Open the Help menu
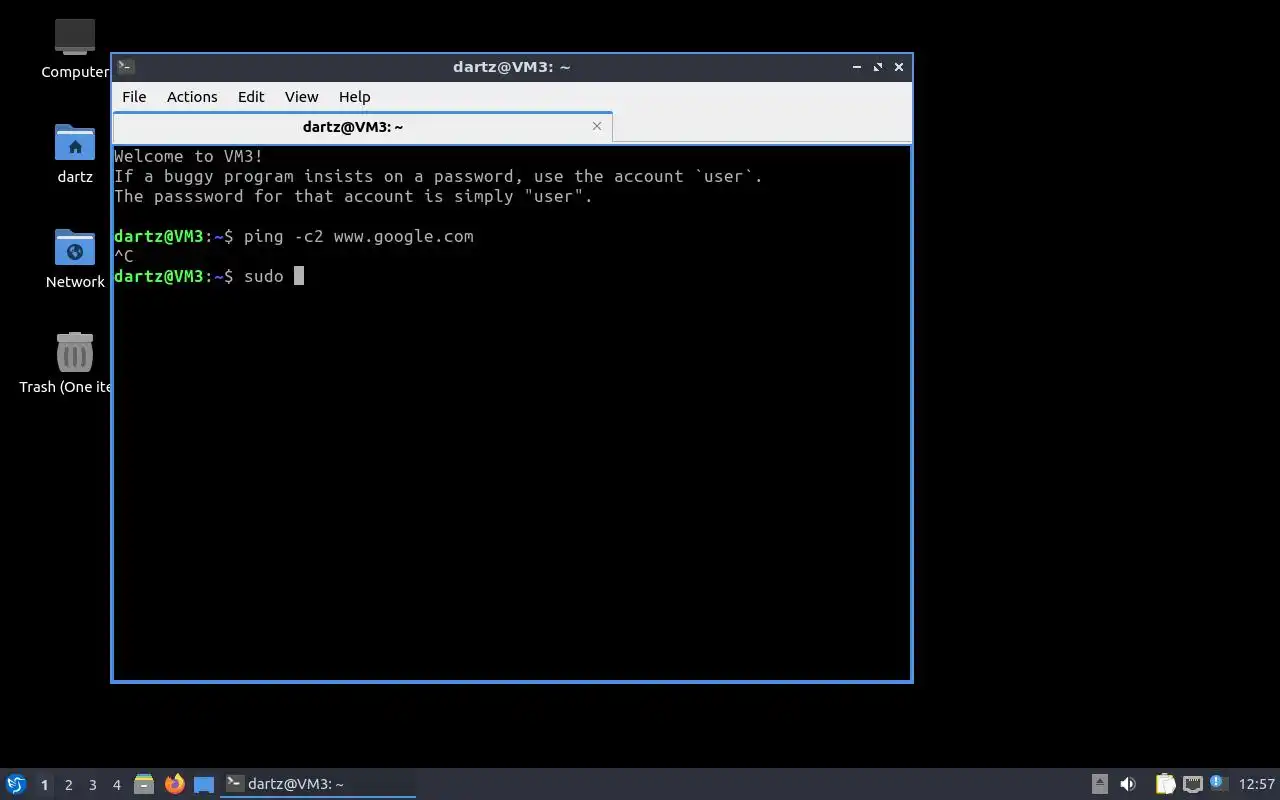This screenshot has height=800, width=1280. click(354, 97)
